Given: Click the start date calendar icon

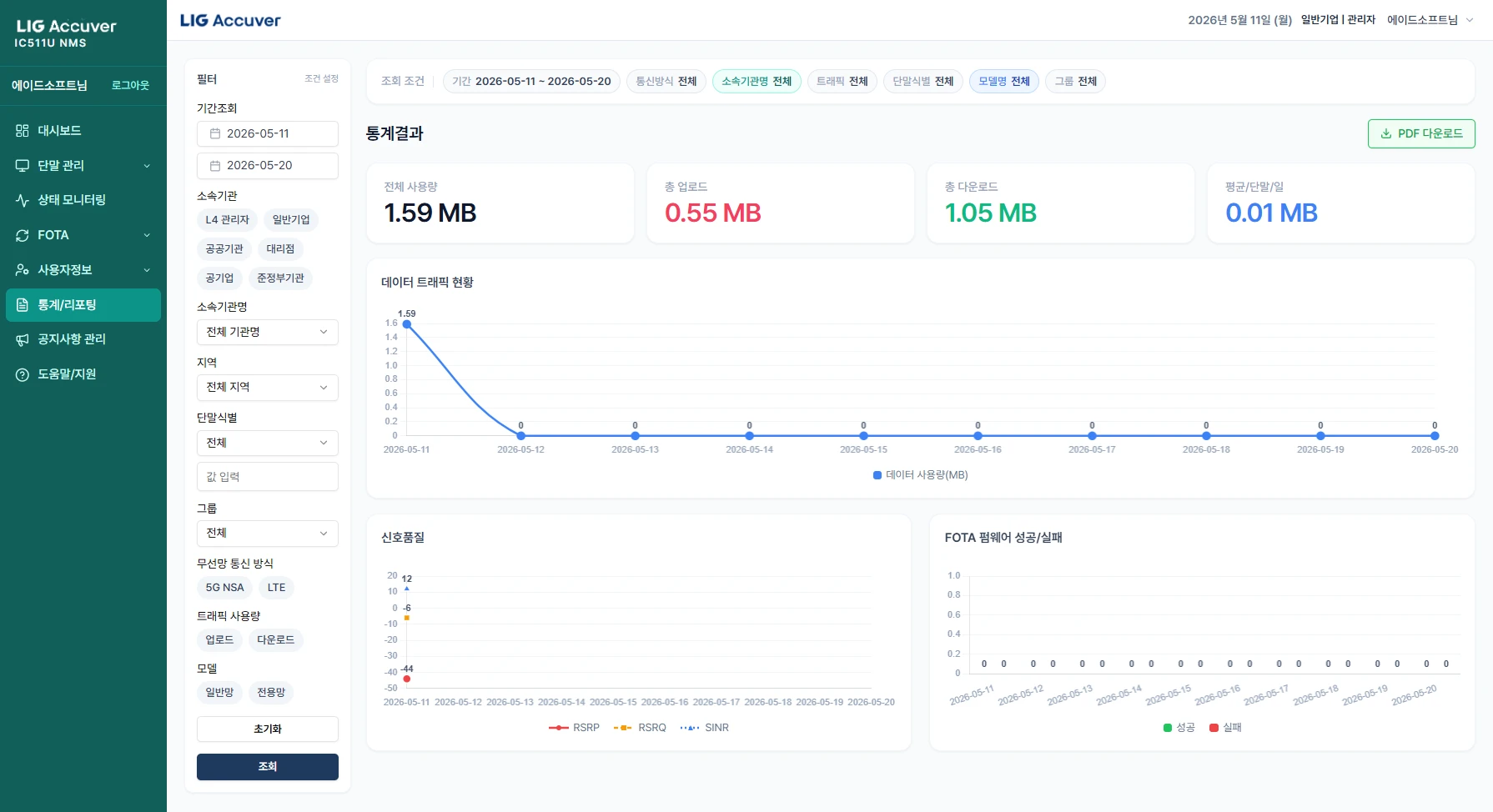Looking at the screenshot, I should 215,133.
